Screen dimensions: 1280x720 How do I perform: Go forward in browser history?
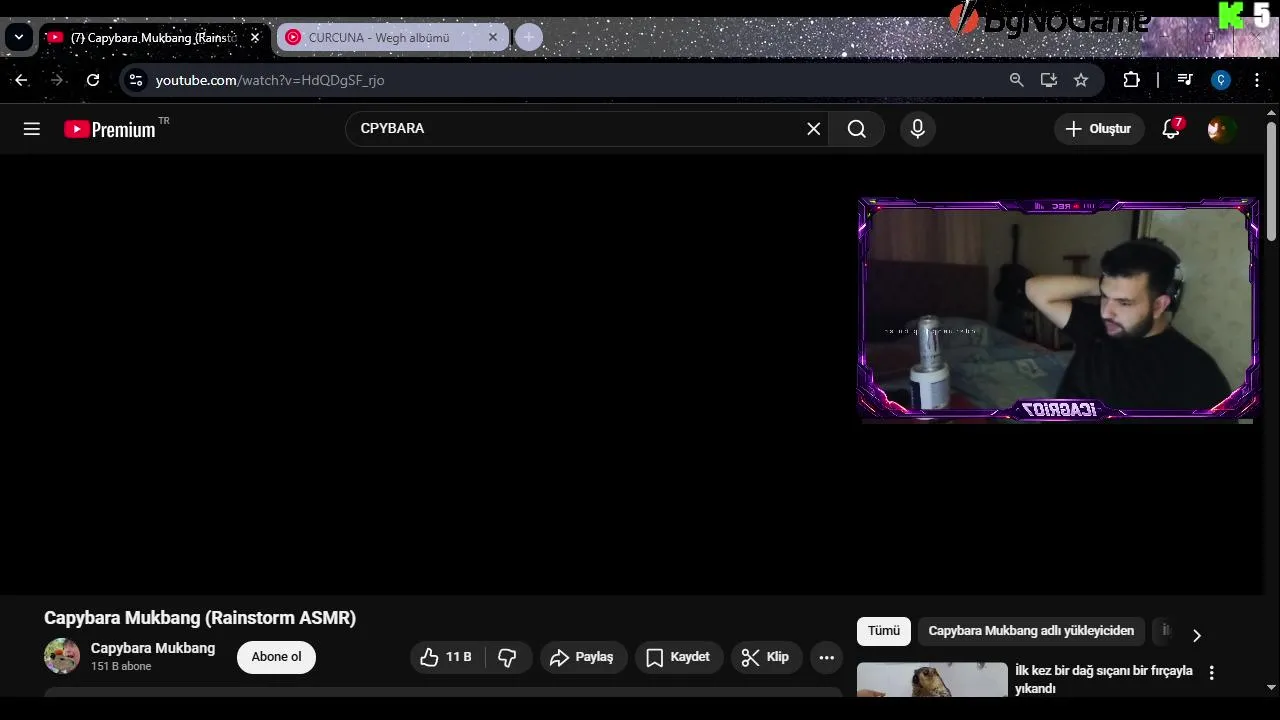click(x=57, y=80)
